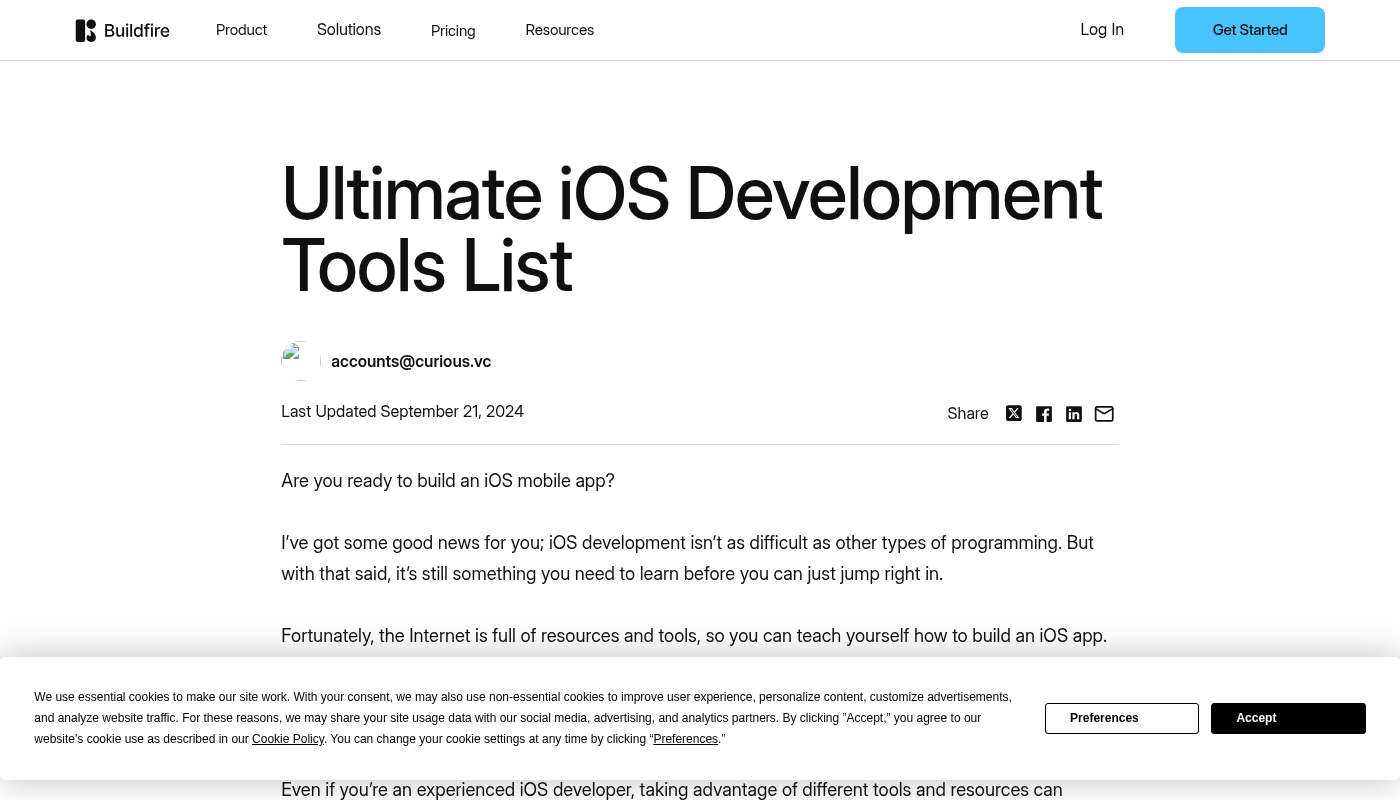
Task: Click the underlined Preferences link in the cookie text
Action: pos(686,739)
